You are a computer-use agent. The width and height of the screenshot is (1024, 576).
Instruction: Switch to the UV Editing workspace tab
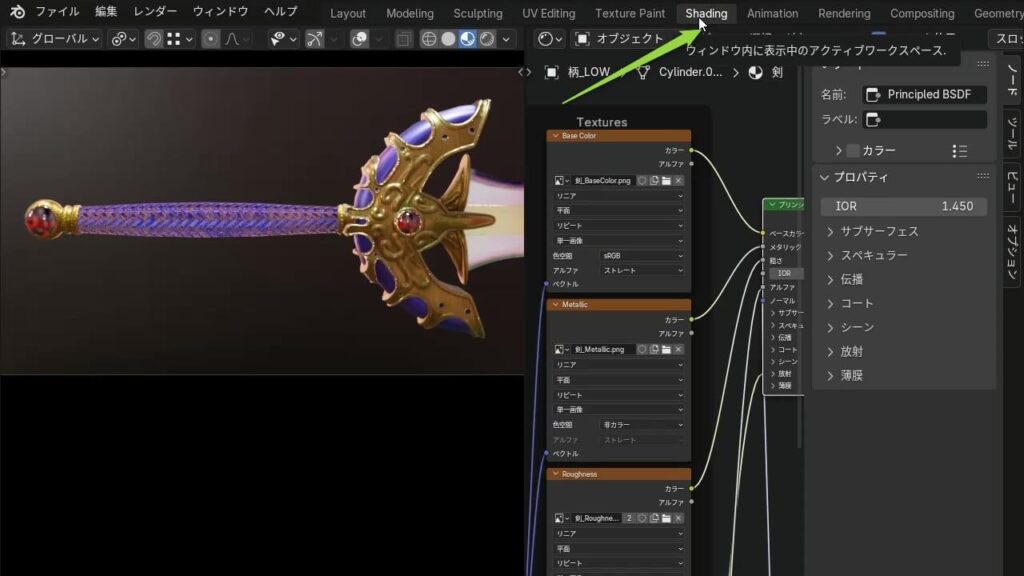(549, 13)
